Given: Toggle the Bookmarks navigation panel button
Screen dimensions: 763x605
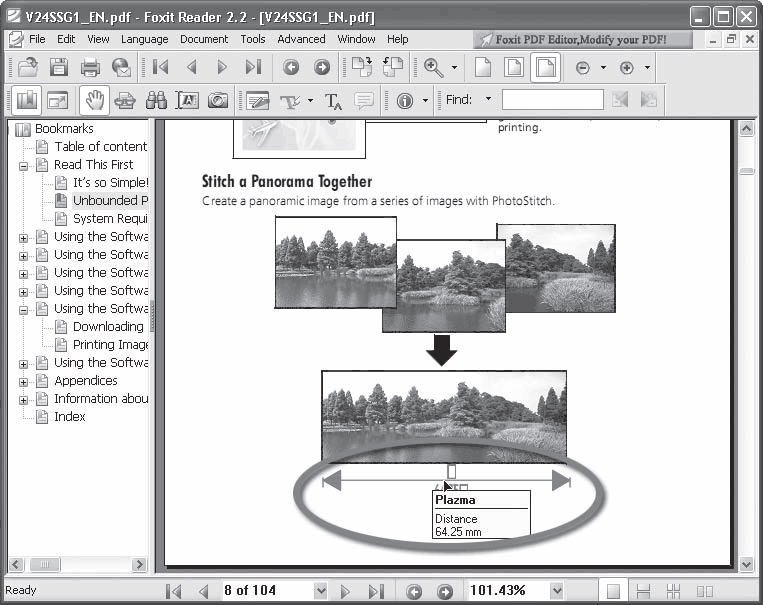Looking at the screenshot, I should (27, 100).
